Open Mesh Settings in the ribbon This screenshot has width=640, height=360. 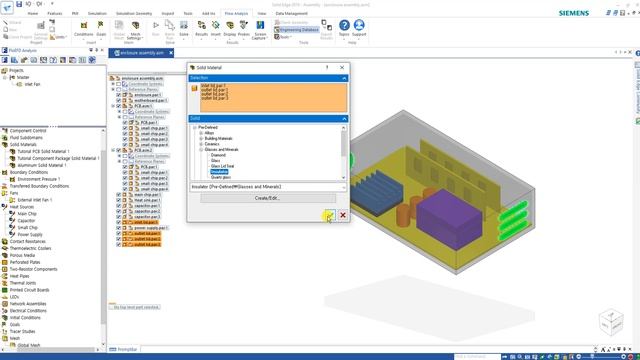point(136,29)
